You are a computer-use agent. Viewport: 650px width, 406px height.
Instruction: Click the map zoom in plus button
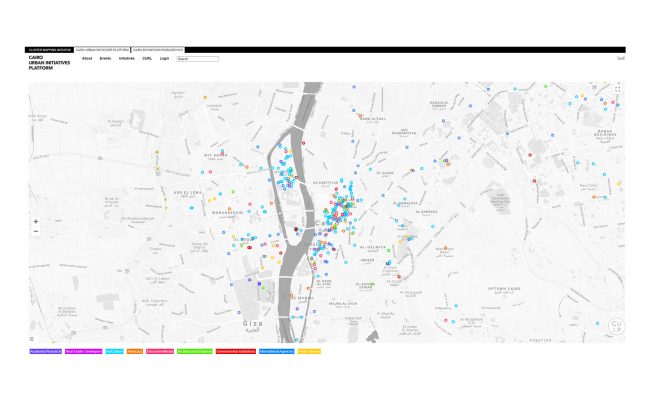tap(36, 221)
